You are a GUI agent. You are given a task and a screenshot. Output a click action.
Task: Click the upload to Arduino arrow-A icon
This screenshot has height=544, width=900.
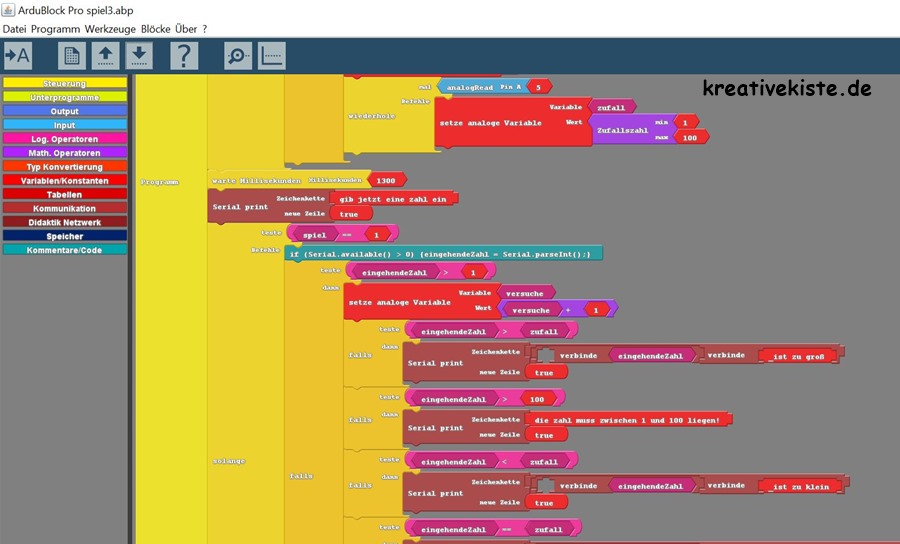click(x=19, y=55)
